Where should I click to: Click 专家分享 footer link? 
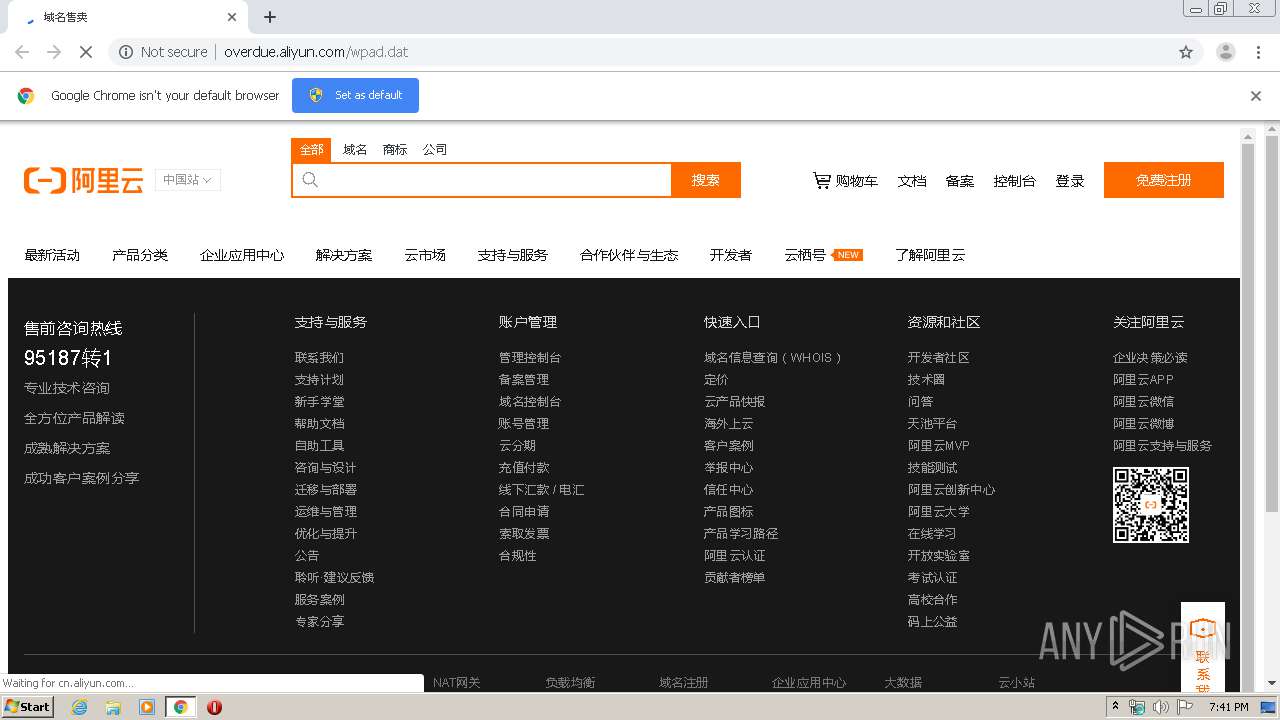tap(319, 622)
